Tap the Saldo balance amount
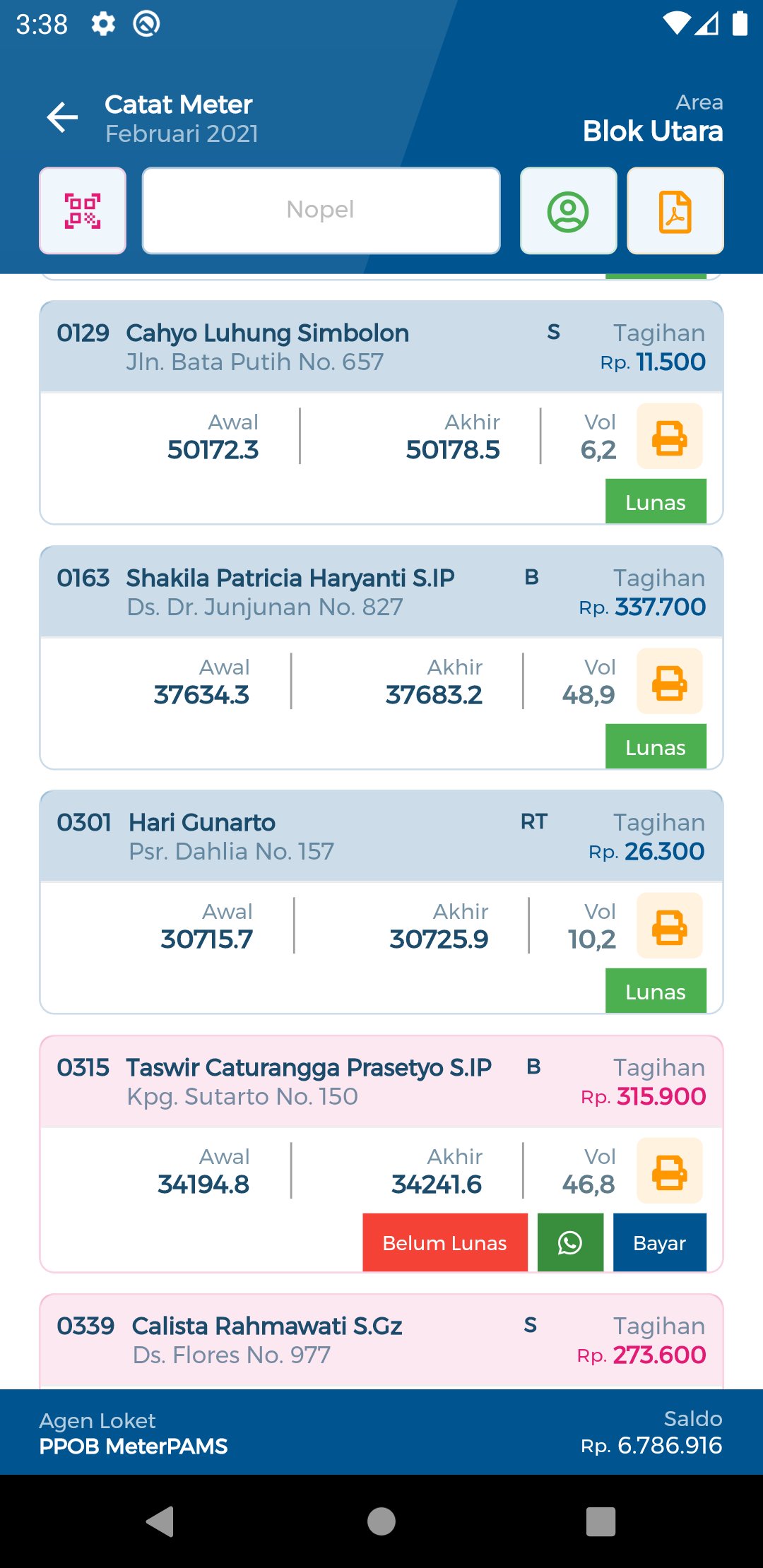763x1568 pixels. click(x=668, y=1445)
